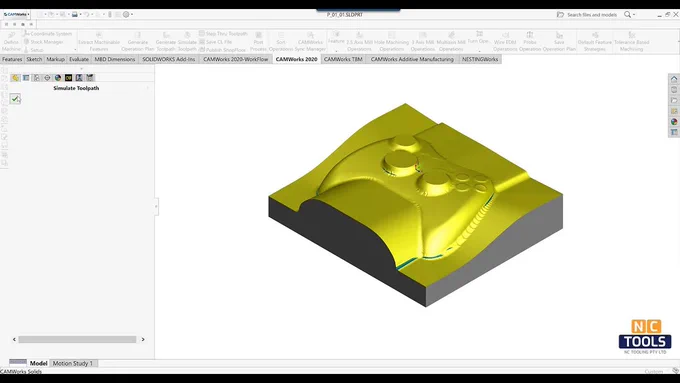This screenshot has height=383, width=680.
Task: Switch to the MBD Dimensions tab
Action: click(x=115, y=59)
